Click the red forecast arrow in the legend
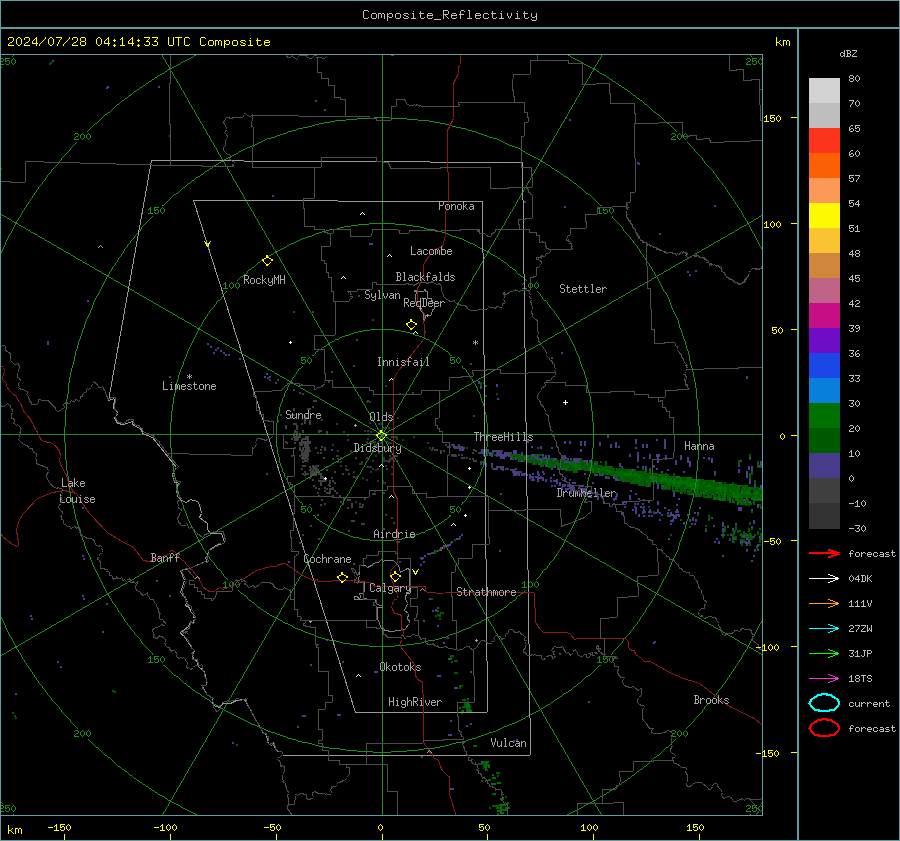The height and width of the screenshot is (841, 900). [x=824, y=553]
